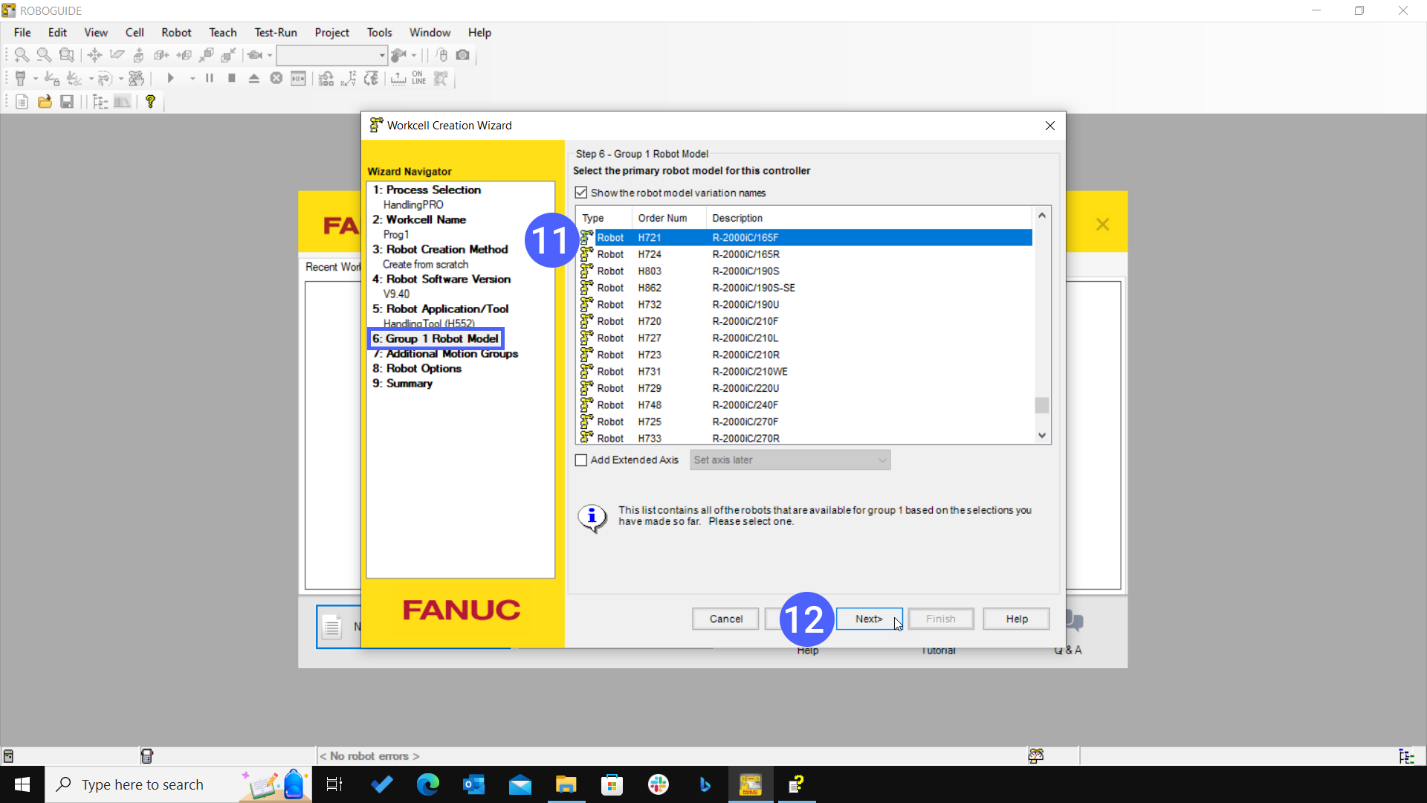Open the Test-Run menu

275,32
